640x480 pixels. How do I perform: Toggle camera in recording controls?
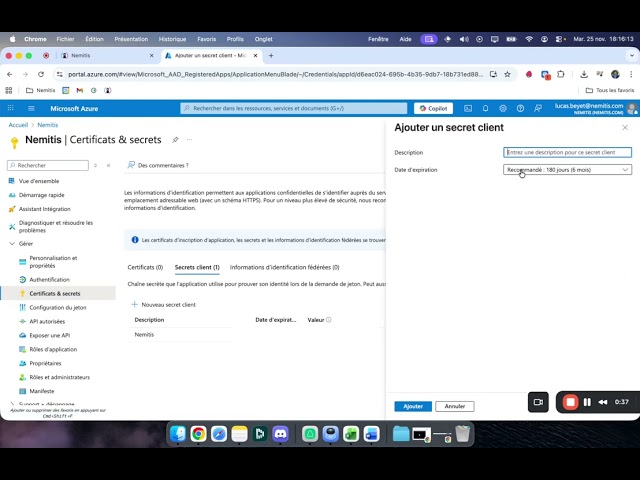[x=538, y=402]
